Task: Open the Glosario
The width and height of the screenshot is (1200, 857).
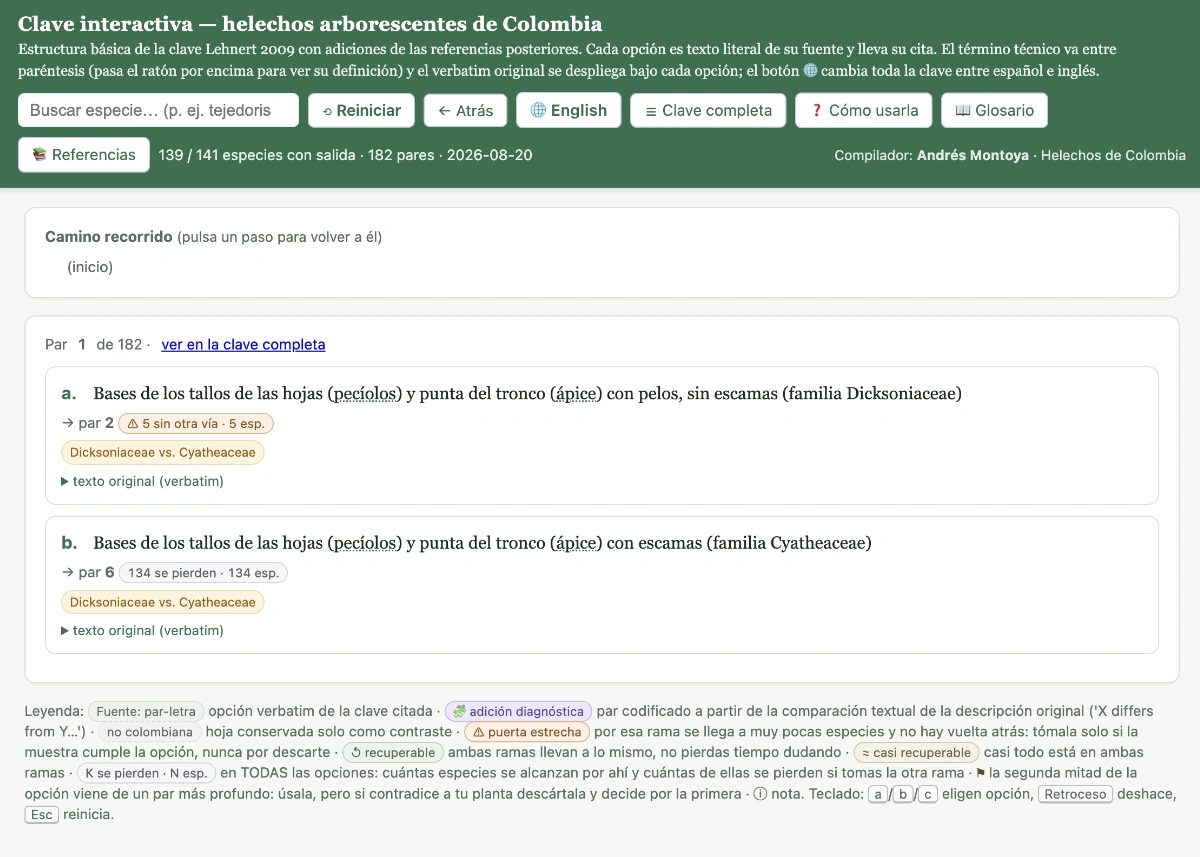Action: pos(994,110)
